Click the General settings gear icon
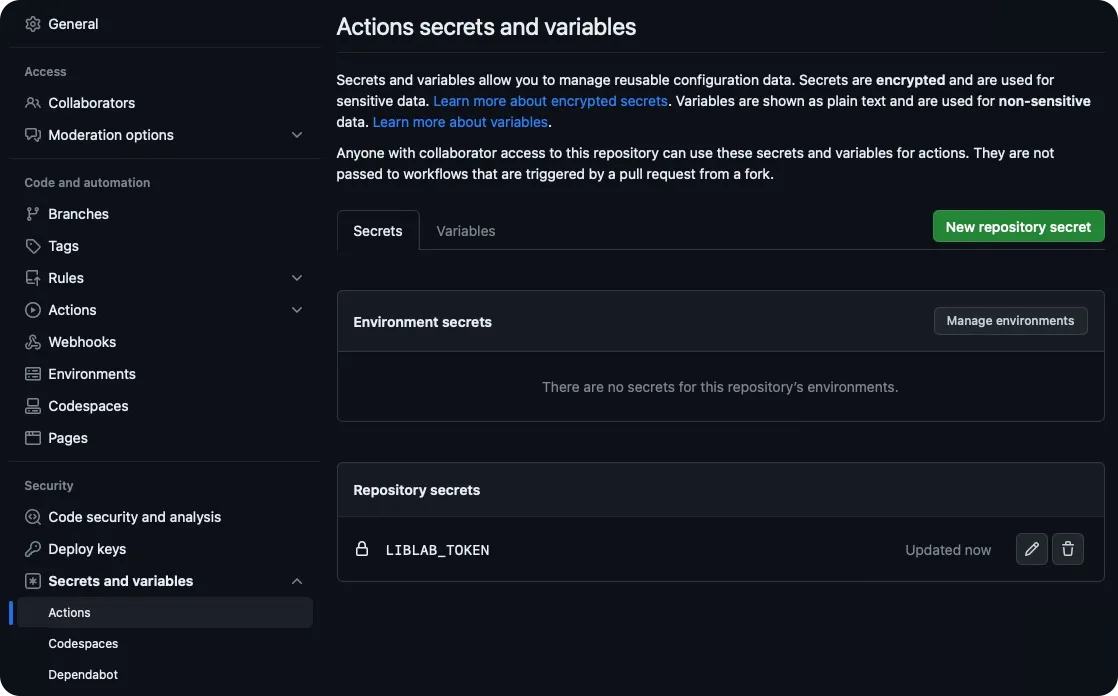1118x696 pixels. click(x=33, y=23)
